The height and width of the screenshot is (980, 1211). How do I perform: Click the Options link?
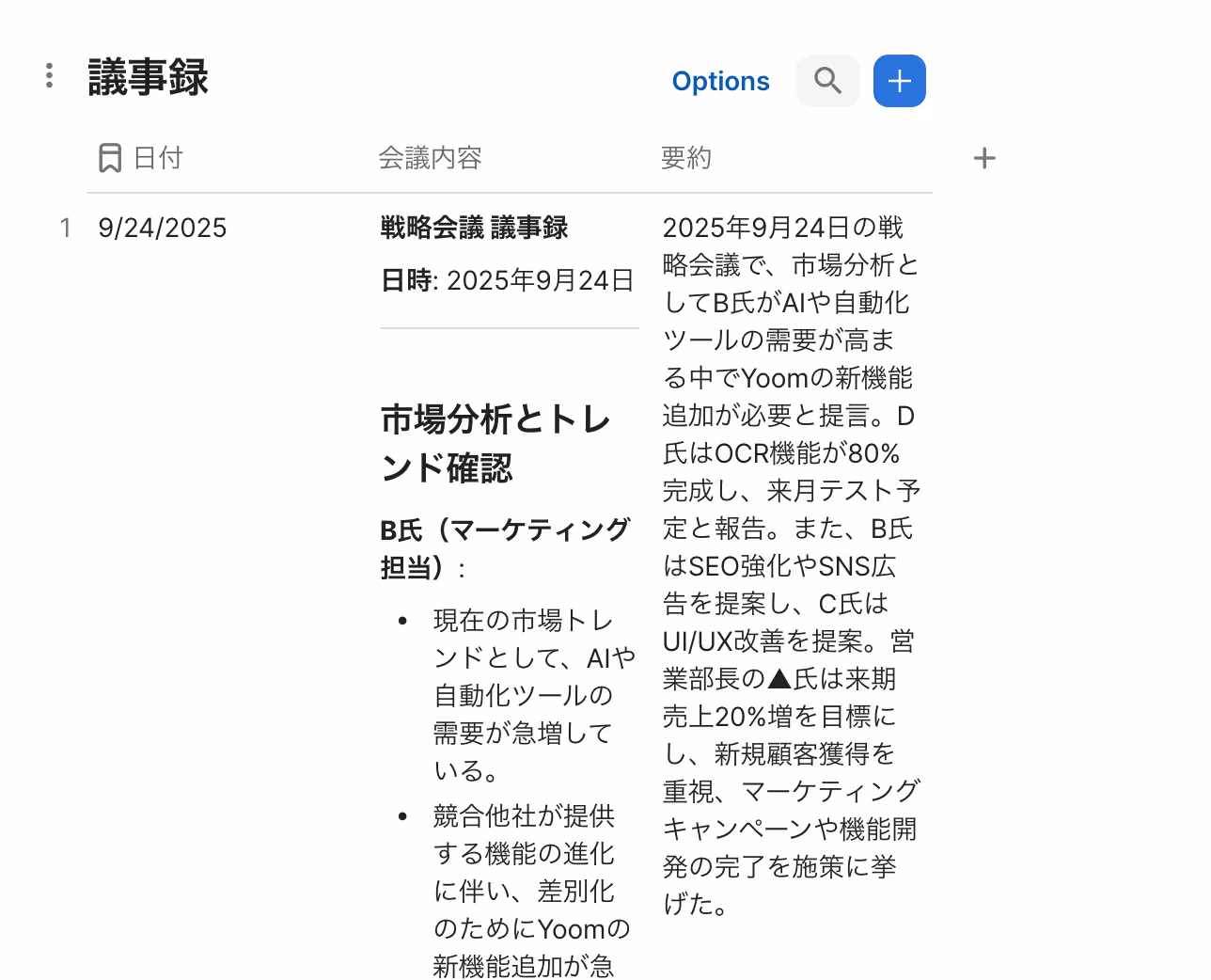pos(720,81)
